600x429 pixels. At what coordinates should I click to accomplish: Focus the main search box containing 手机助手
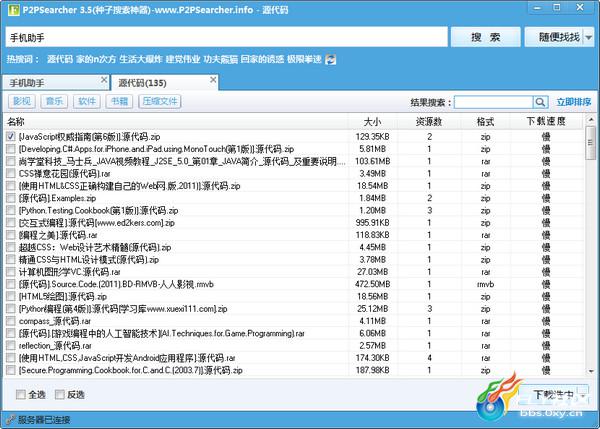click(227, 38)
